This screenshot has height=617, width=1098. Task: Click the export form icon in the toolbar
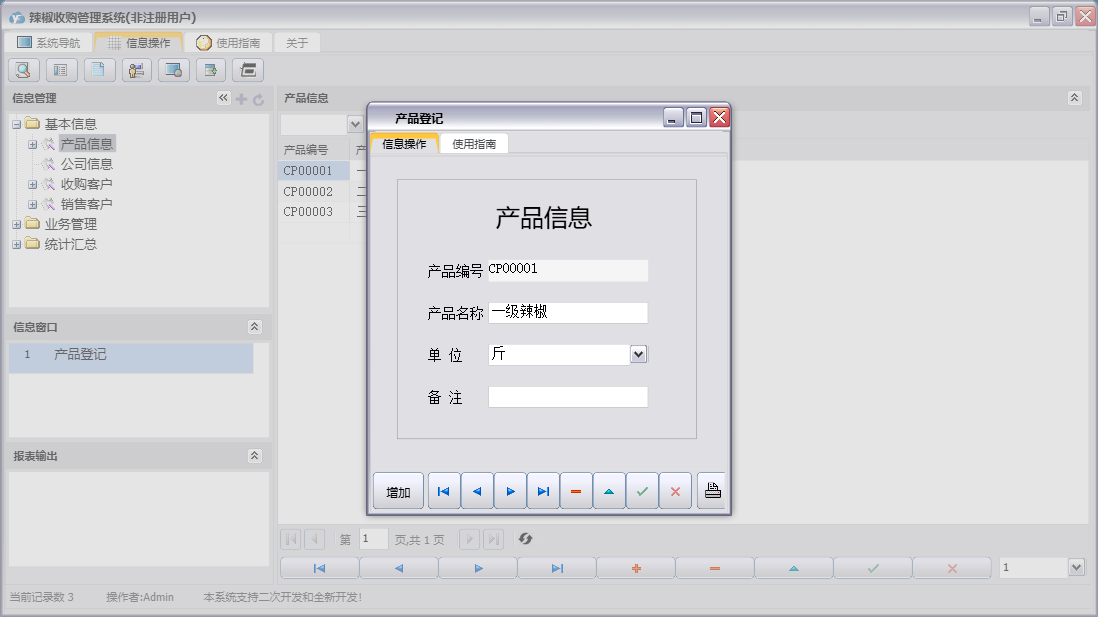tap(209, 70)
